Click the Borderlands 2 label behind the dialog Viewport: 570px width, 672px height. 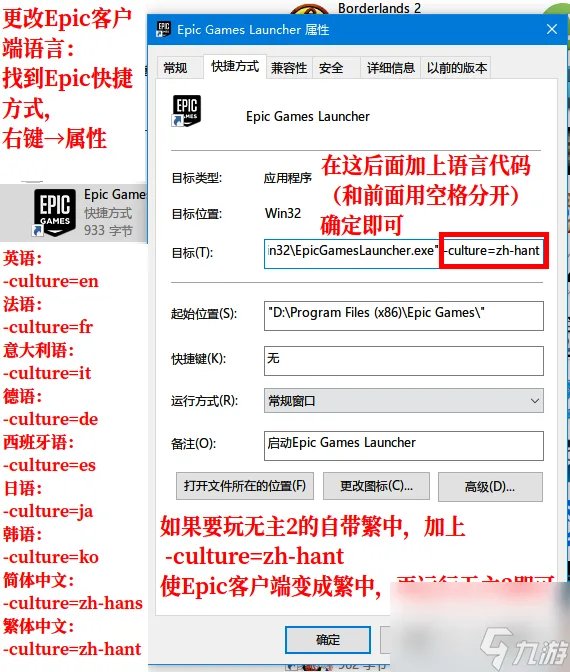pyautogui.click(x=379, y=8)
